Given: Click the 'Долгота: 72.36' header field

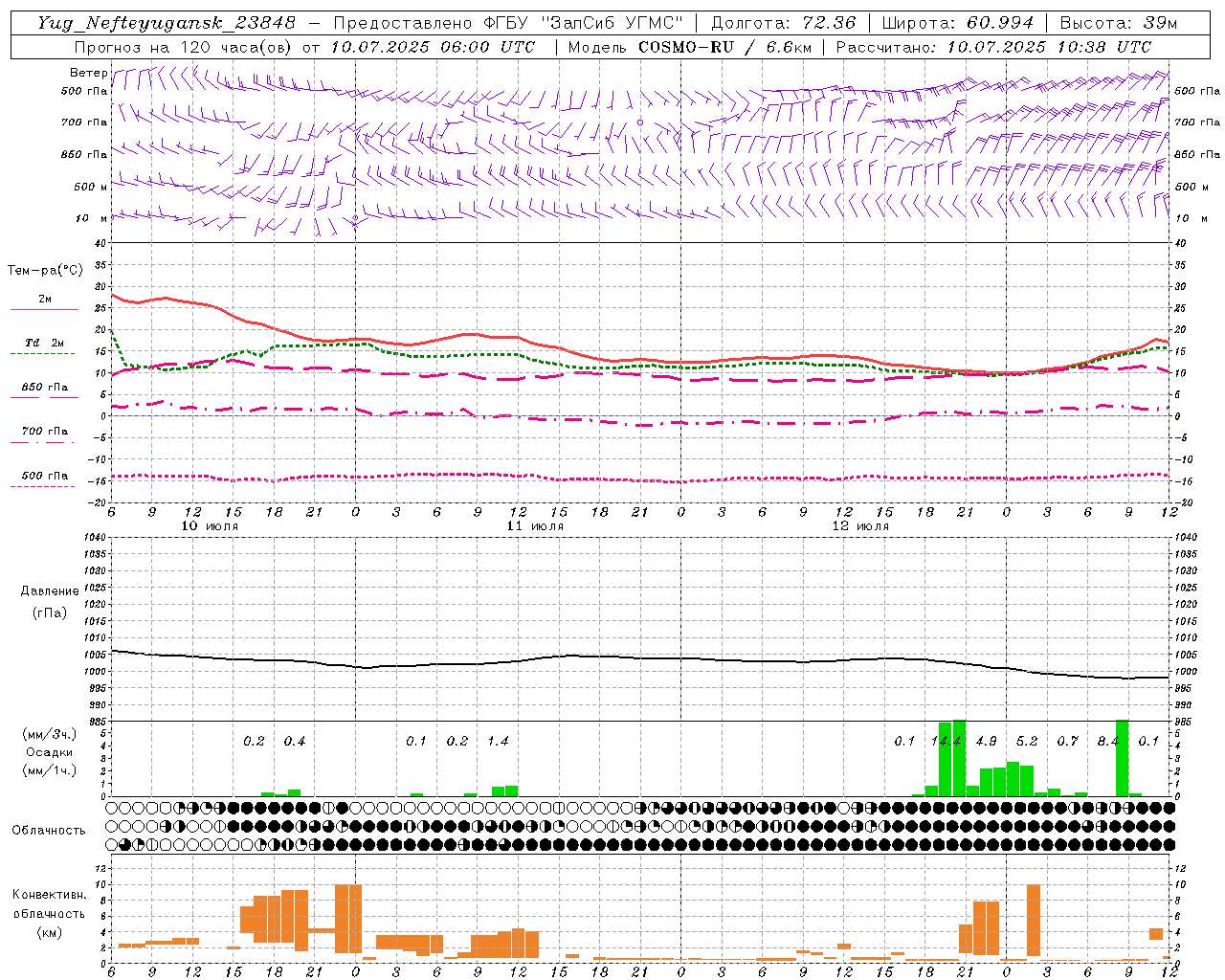Looking at the screenshot, I should point(783,23).
